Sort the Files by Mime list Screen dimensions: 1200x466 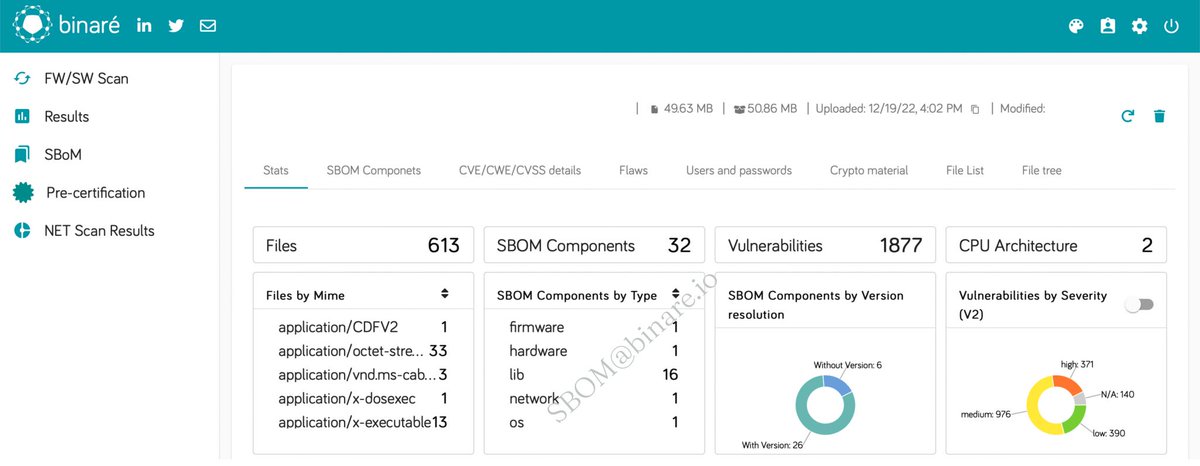[444, 294]
